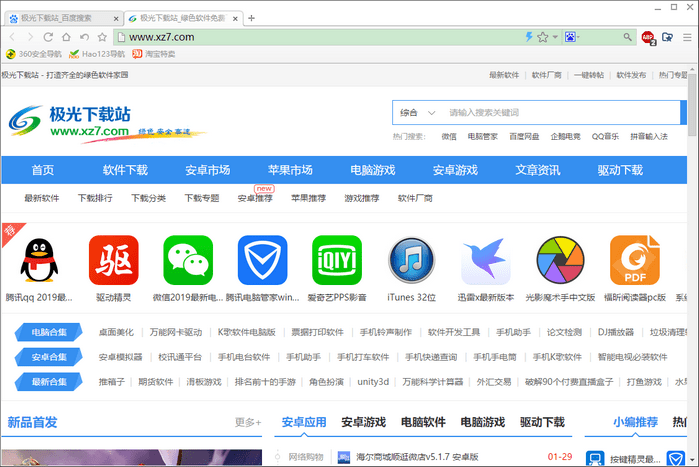Open 海尔商城顺逛微店v5.1.7 安卓版 entry
The width and height of the screenshot is (699, 467).
tap(417, 457)
